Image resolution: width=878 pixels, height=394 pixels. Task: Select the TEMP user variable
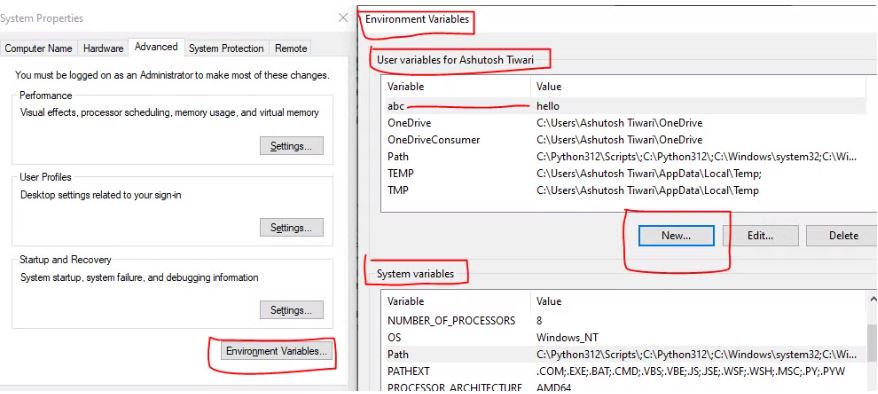(624, 173)
